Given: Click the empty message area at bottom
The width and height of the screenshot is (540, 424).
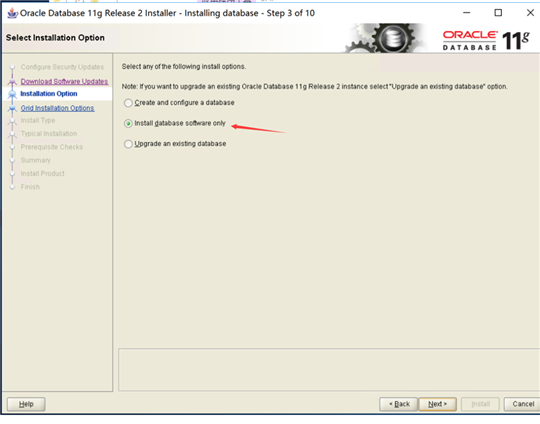Looking at the screenshot, I should (x=329, y=370).
